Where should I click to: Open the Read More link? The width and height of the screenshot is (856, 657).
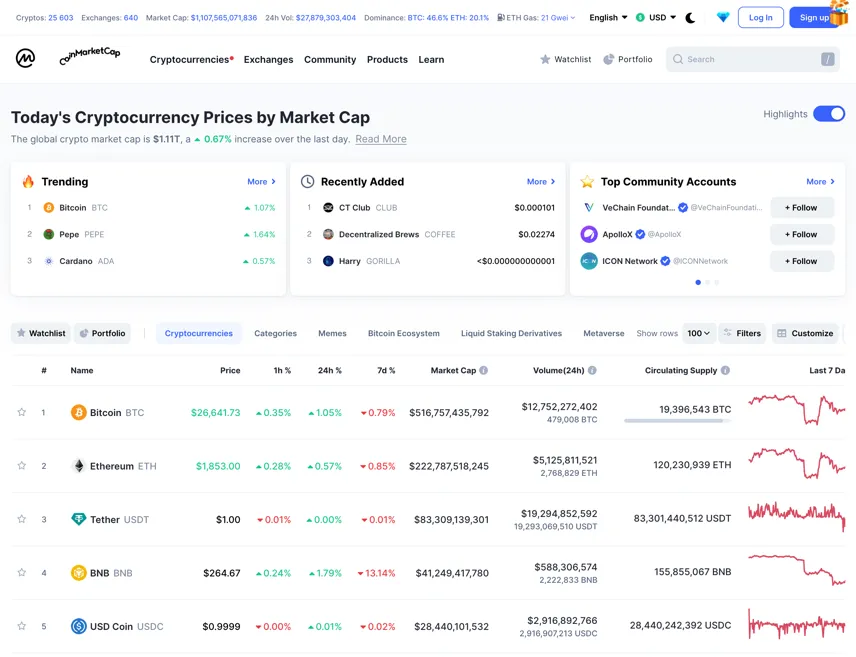[381, 139]
